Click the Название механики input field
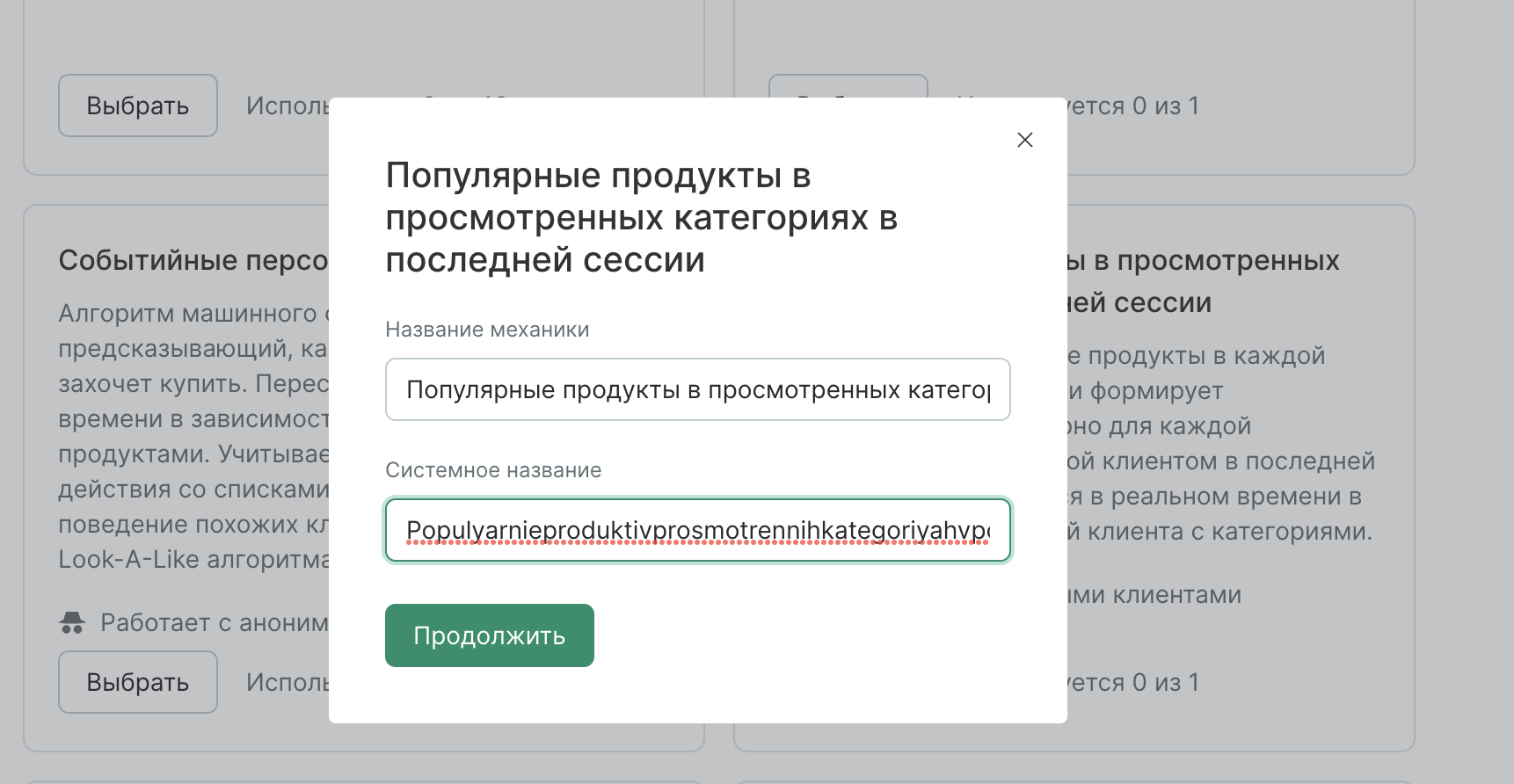The width and height of the screenshot is (1514, 784). (x=697, y=389)
